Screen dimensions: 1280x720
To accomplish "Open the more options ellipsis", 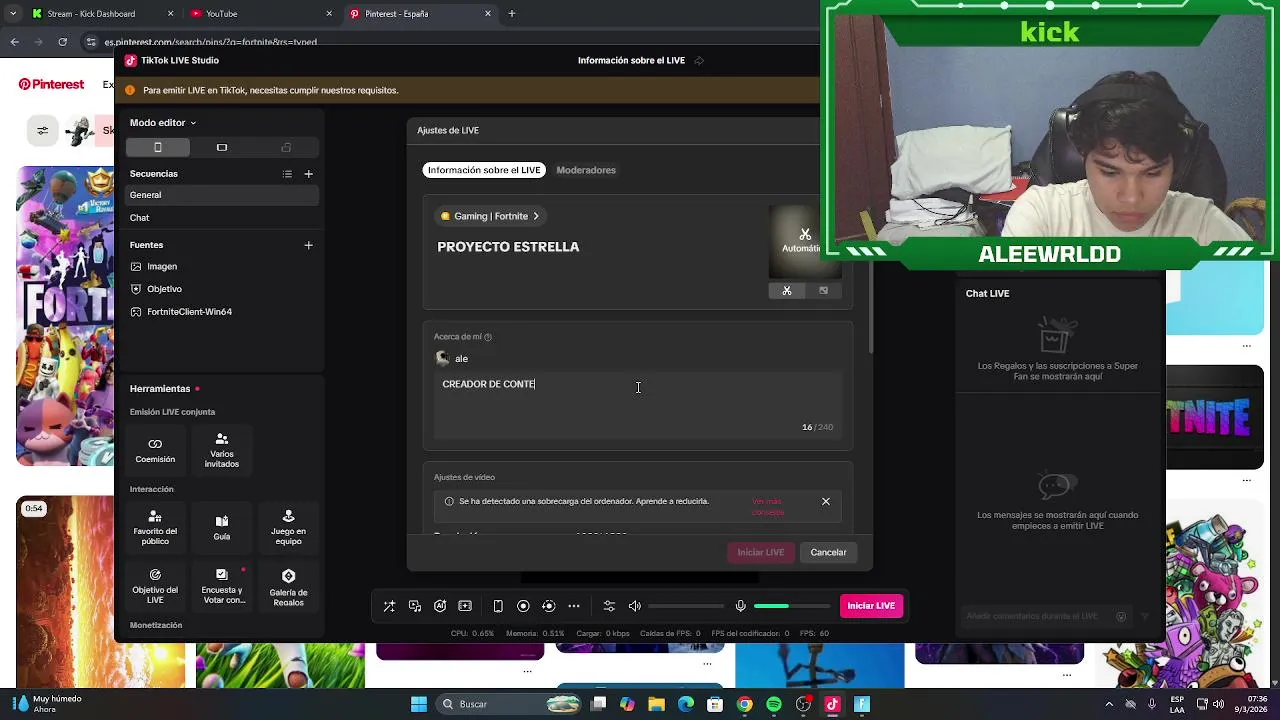I will (574, 606).
